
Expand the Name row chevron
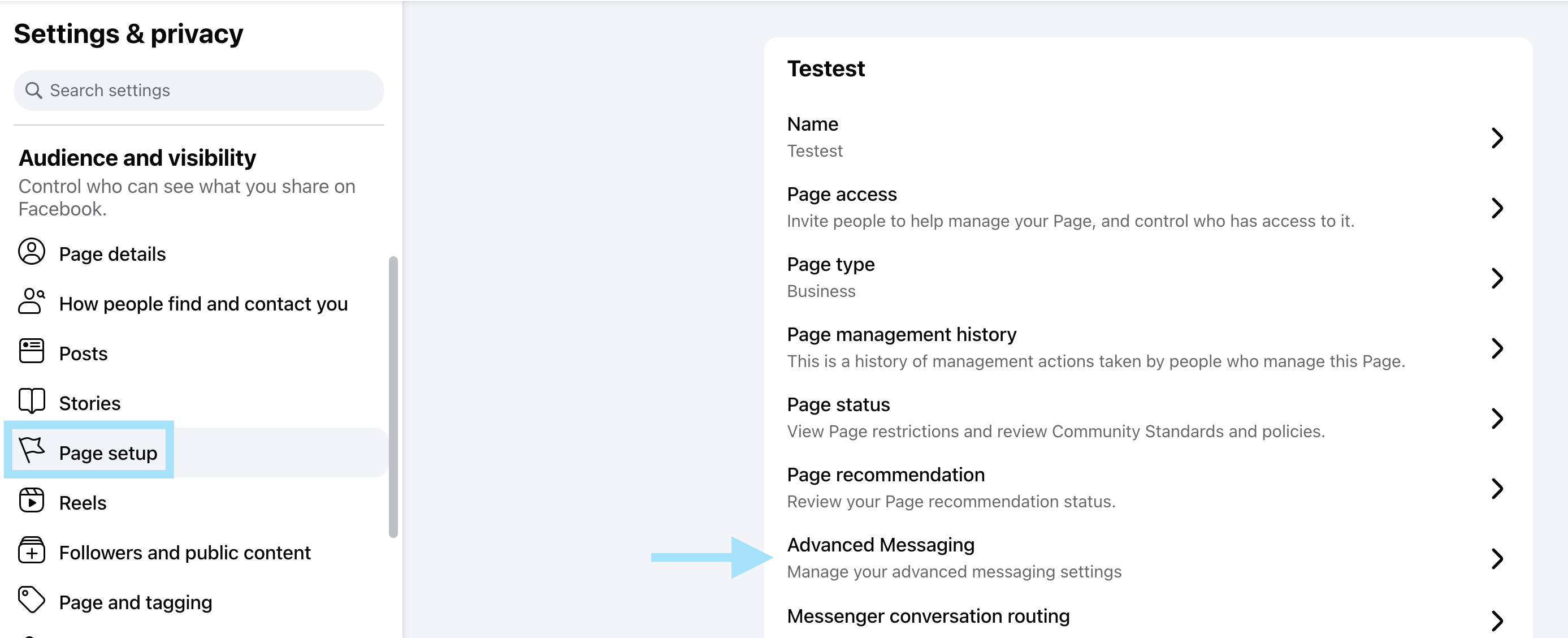pyautogui.click(x=1497, y=137)
